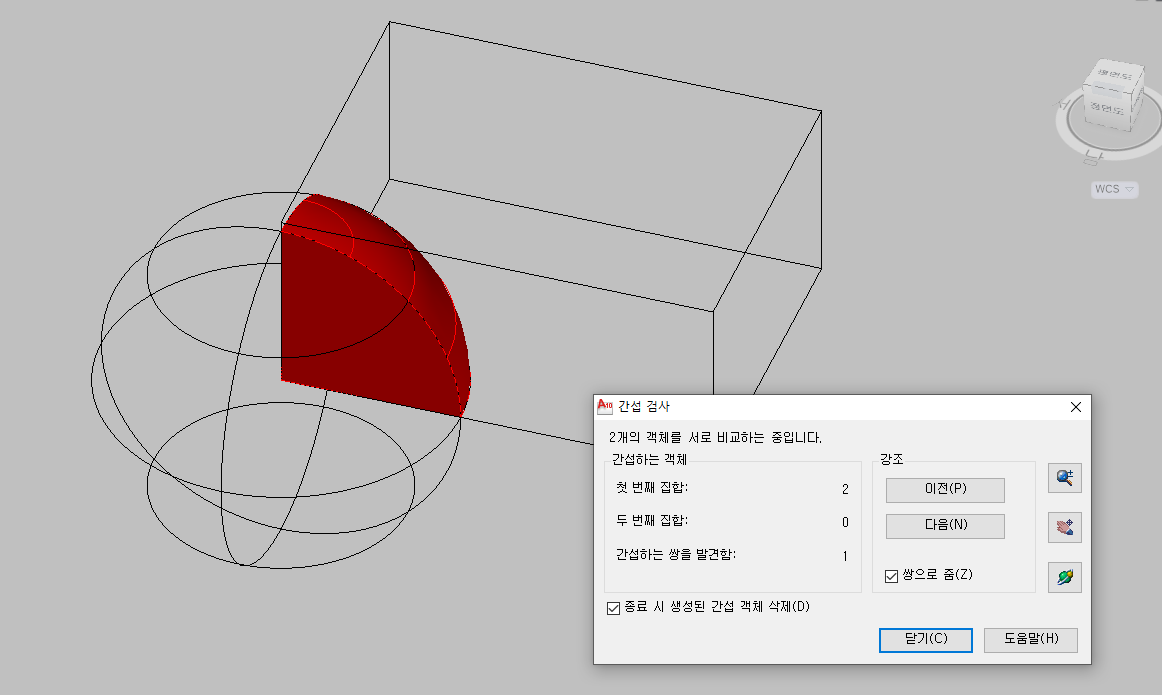Click the AutoCAD logo icon in the dialog title bar
Screen dimensions: 1162x695
pos(605,406)
